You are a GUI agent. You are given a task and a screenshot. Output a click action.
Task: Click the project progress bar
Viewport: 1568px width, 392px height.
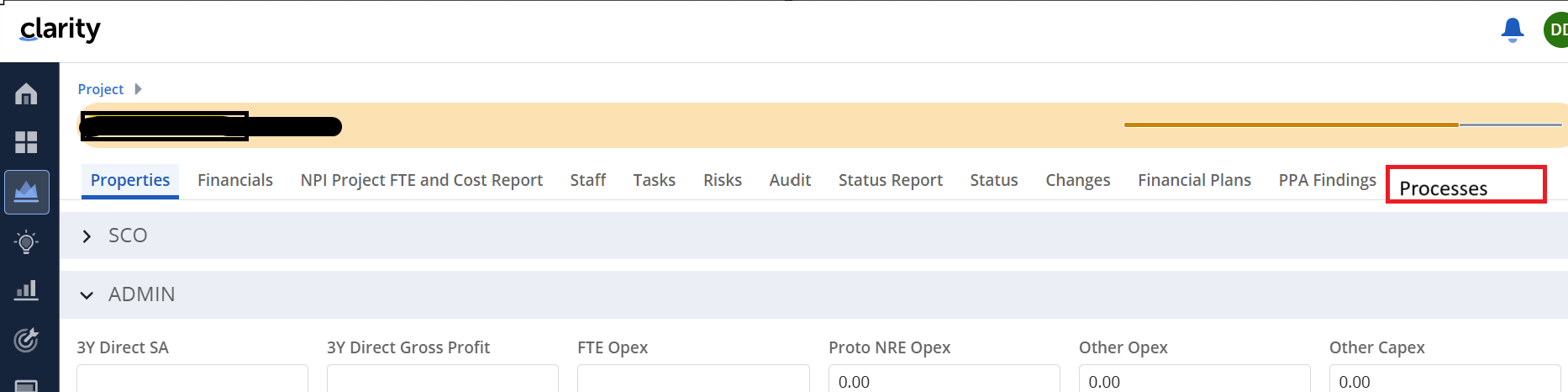click(1343, 124)
